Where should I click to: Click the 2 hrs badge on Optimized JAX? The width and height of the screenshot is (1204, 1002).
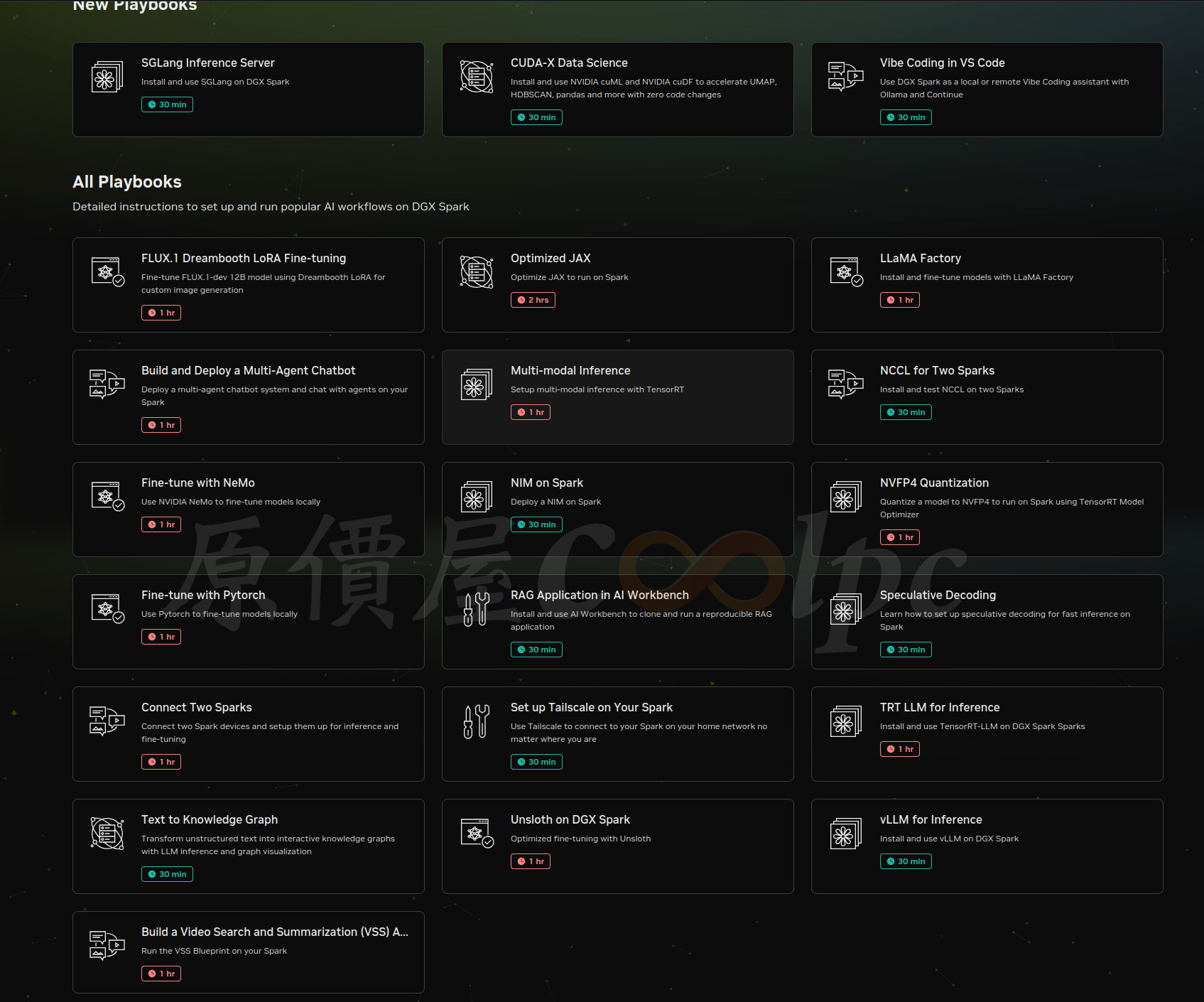(x=533, y=300)
